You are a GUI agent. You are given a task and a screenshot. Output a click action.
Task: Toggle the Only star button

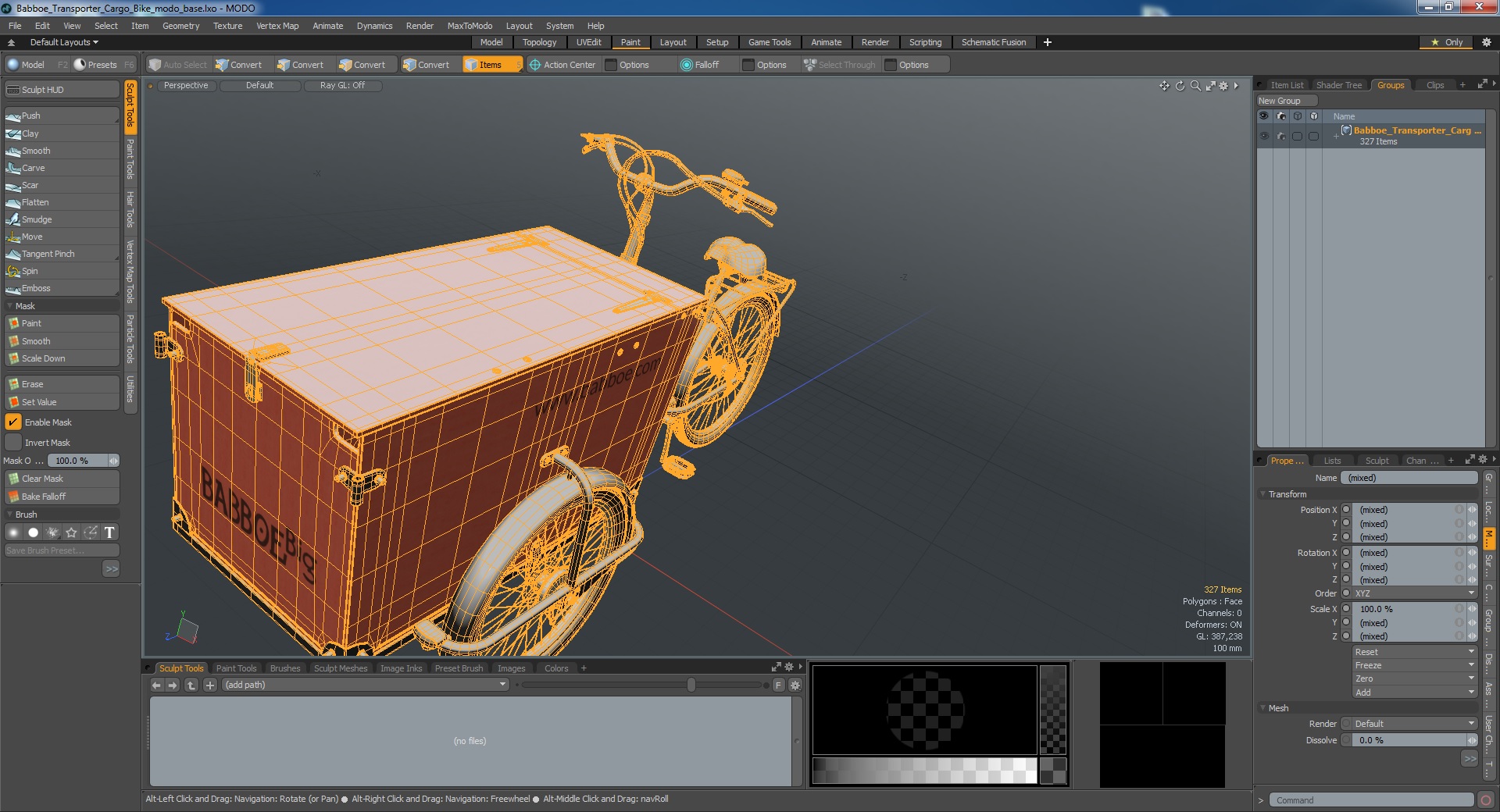[x=1447, y=42]
